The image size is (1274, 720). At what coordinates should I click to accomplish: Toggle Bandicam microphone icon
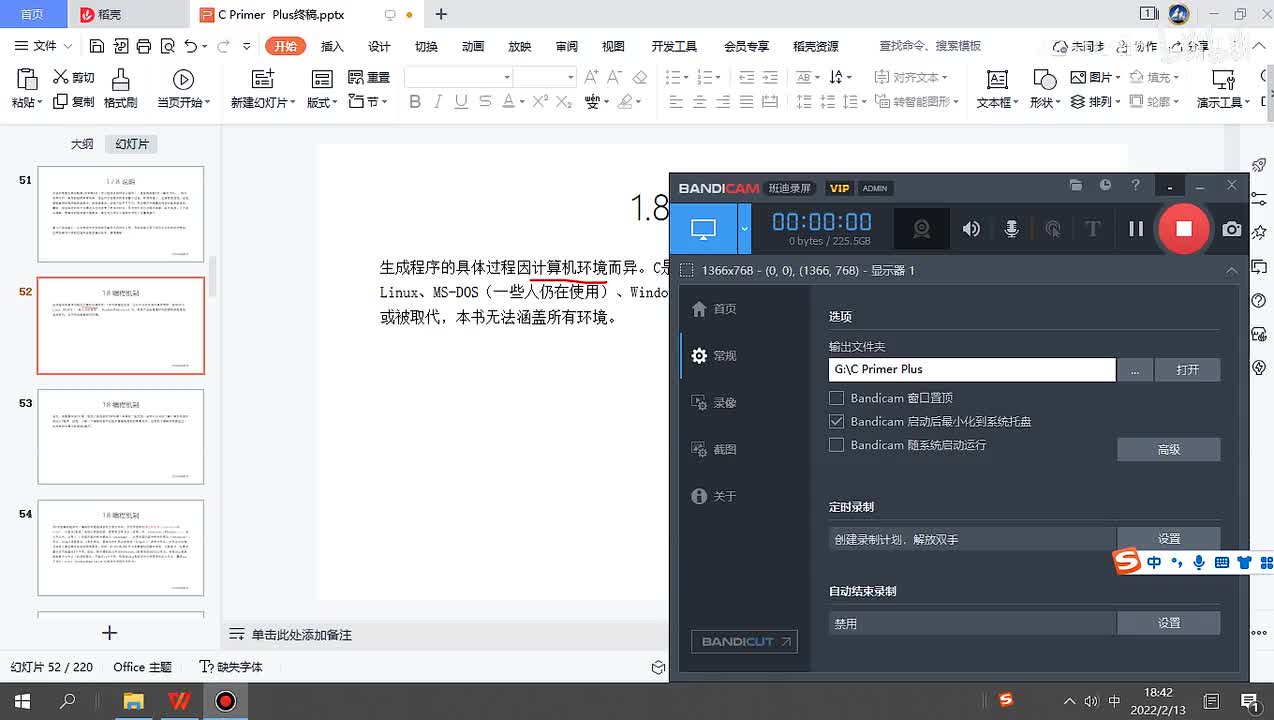click(1011, 229)
